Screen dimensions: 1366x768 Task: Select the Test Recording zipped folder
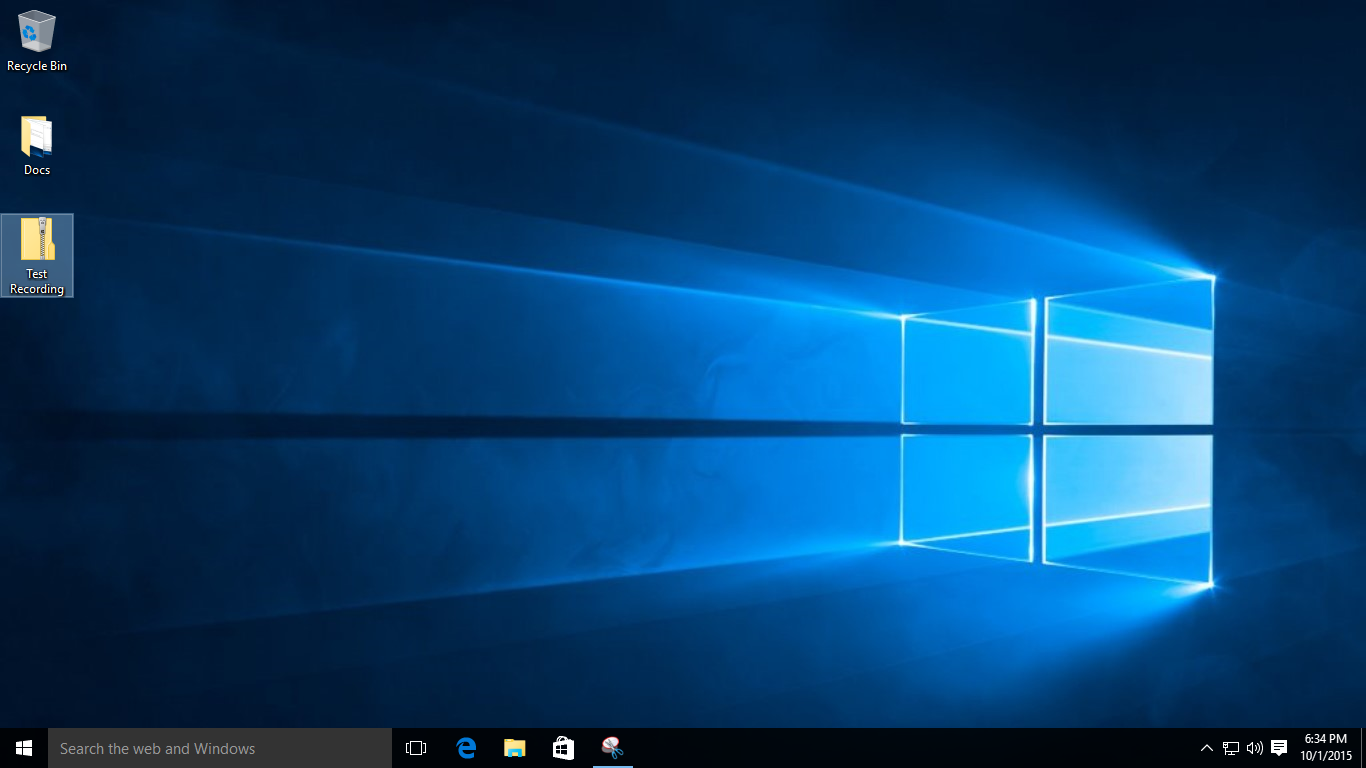(x=37, y=256)
